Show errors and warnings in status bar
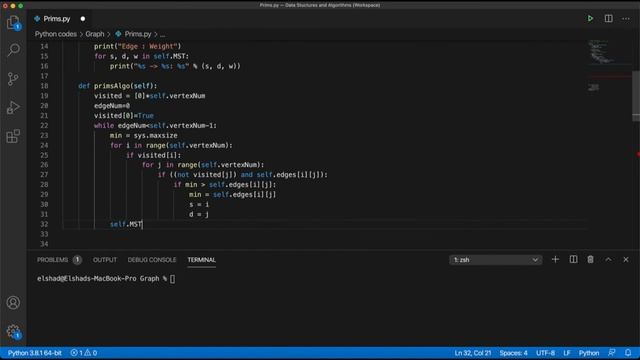This screenshot has height=360, width=640. pyautogui.click(x=84, y=353)
